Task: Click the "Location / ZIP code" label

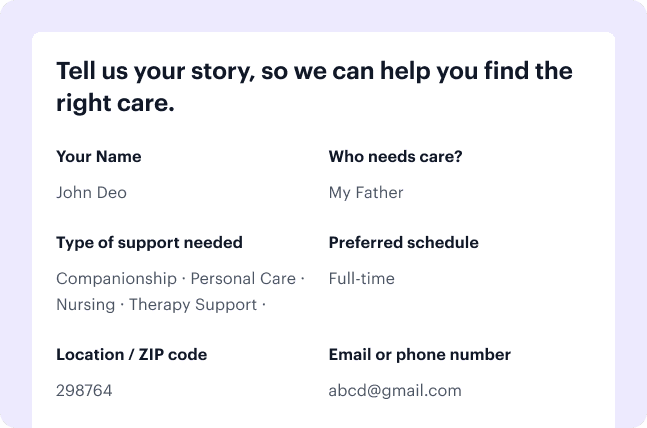Action: tap(132, 355)
